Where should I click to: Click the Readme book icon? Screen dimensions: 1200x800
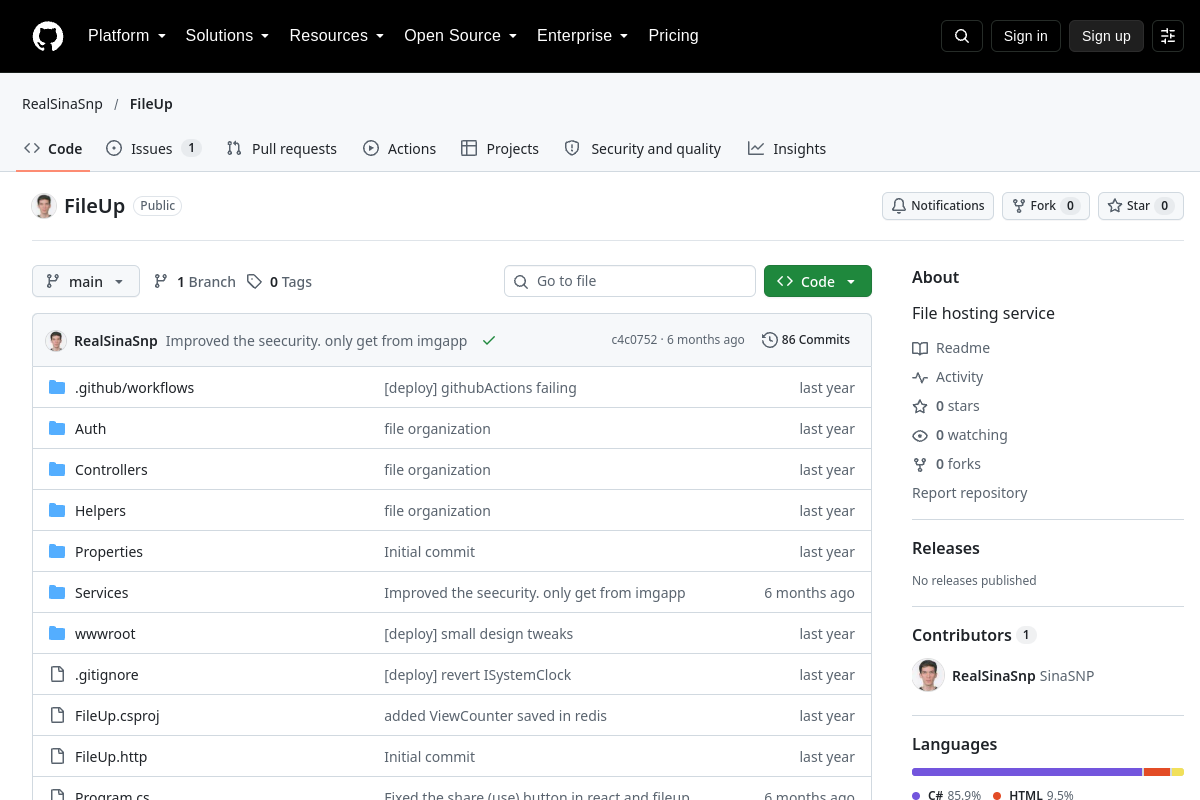click(x=920, y=348)
